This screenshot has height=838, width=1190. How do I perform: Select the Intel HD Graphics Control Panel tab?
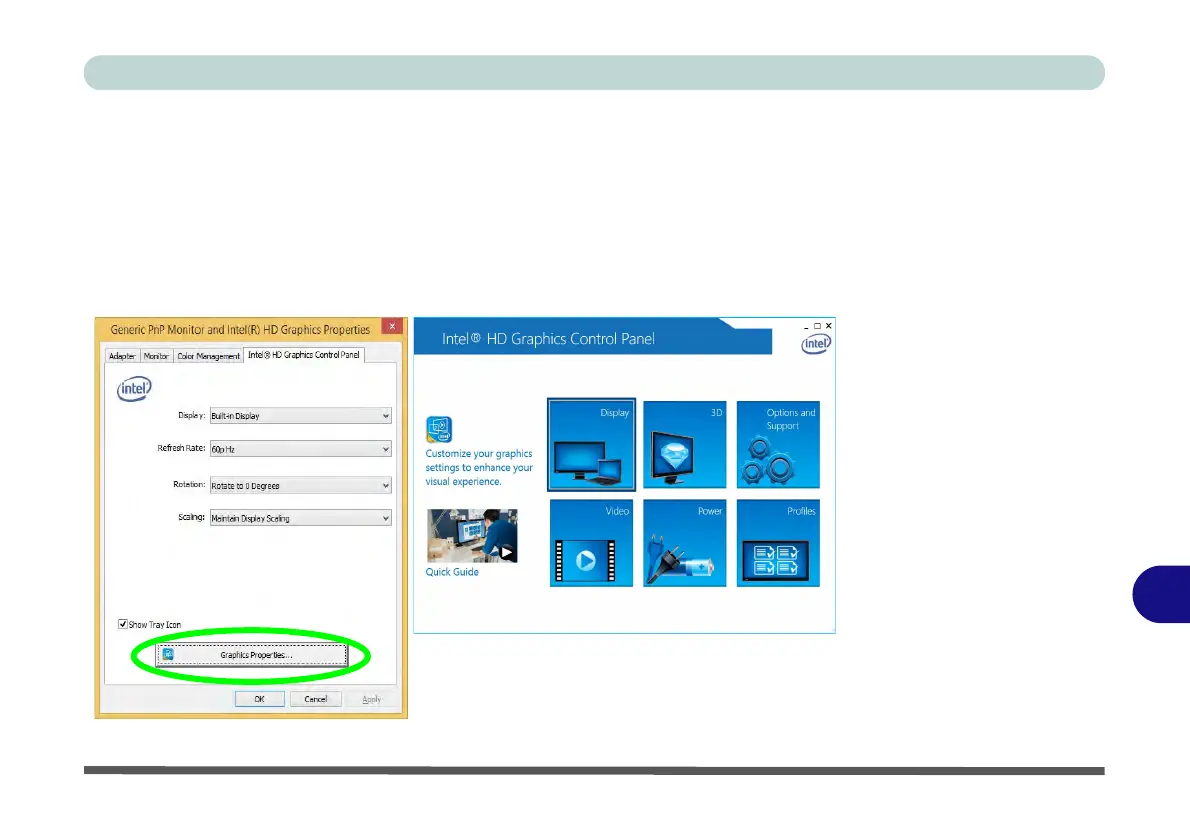point(304,354)
